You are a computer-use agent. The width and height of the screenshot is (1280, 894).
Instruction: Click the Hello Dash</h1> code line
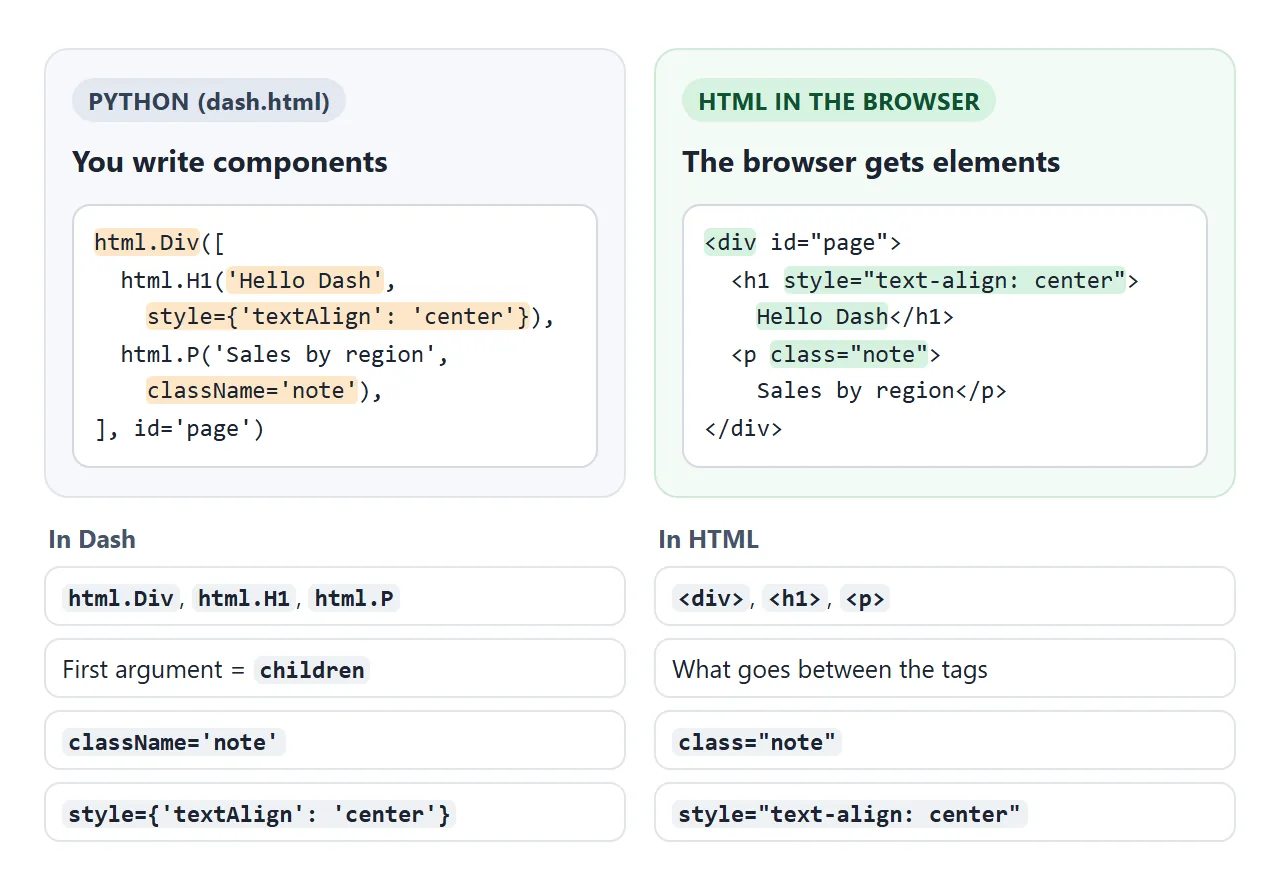[855, 317]
